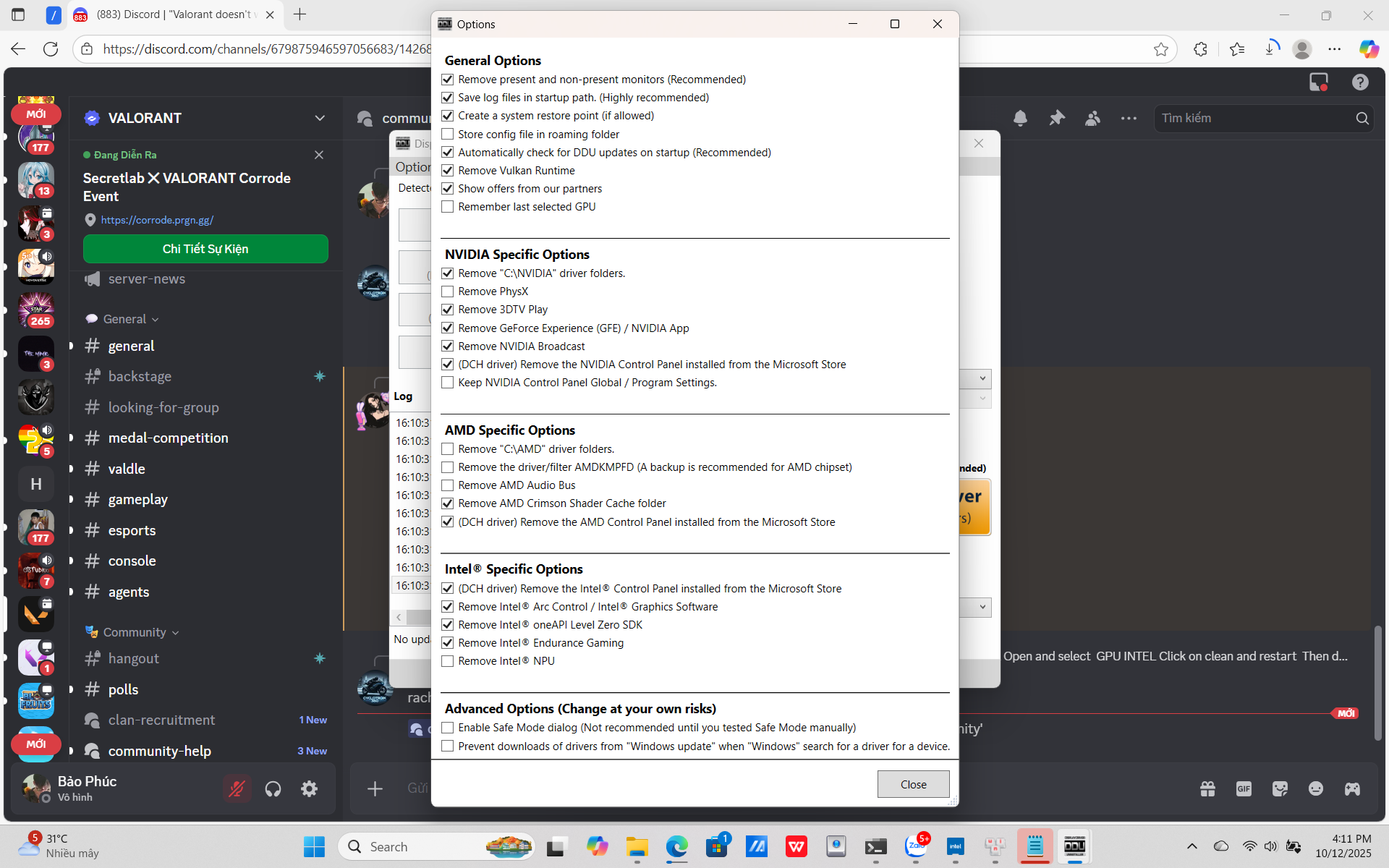
Task: Open notification bell settings
Action: (x=1020, y=118)
